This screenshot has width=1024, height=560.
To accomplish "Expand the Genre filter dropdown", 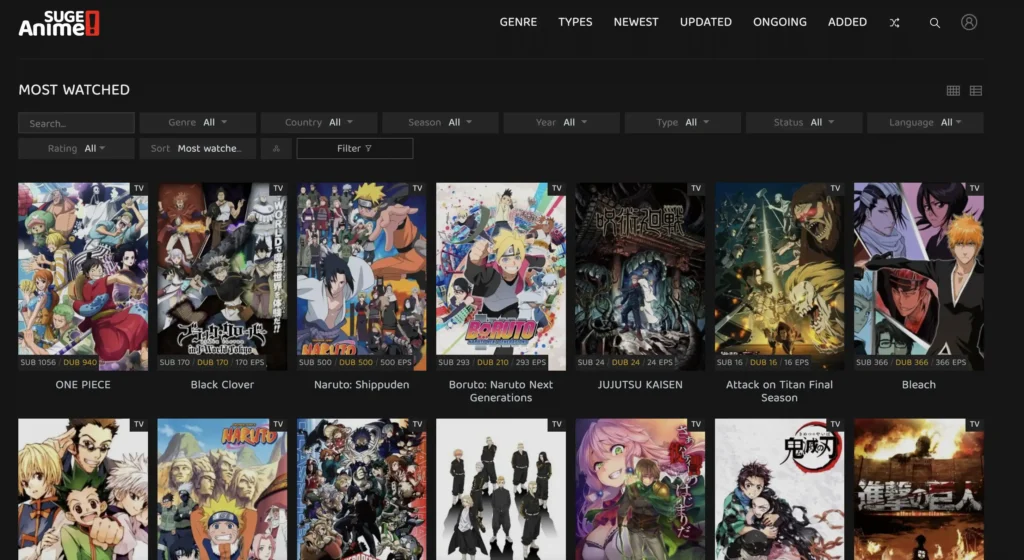I will click(x=198, y=123).
